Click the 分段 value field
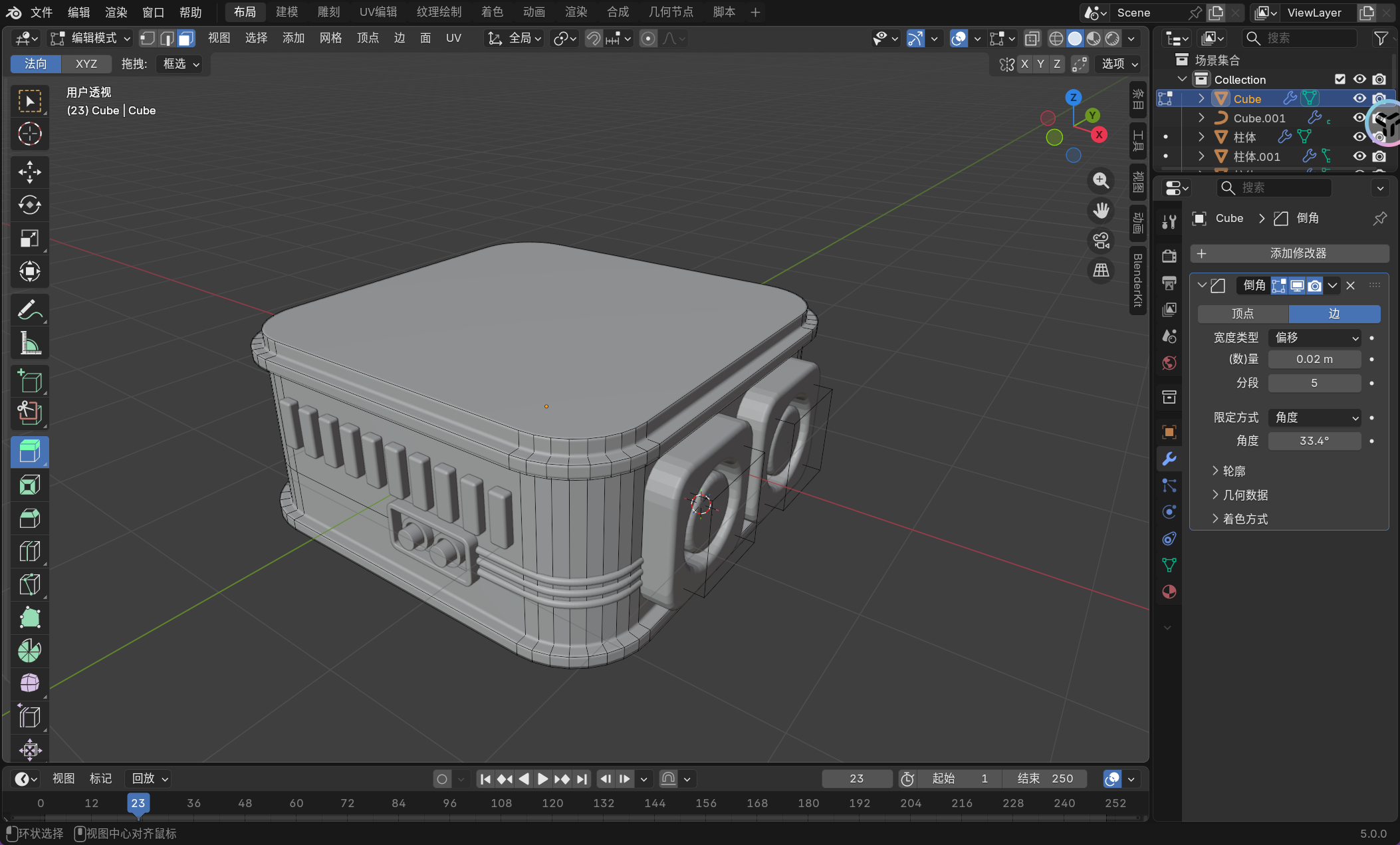The height and width of the screenshot is (845, 1400). (1314, 383)
